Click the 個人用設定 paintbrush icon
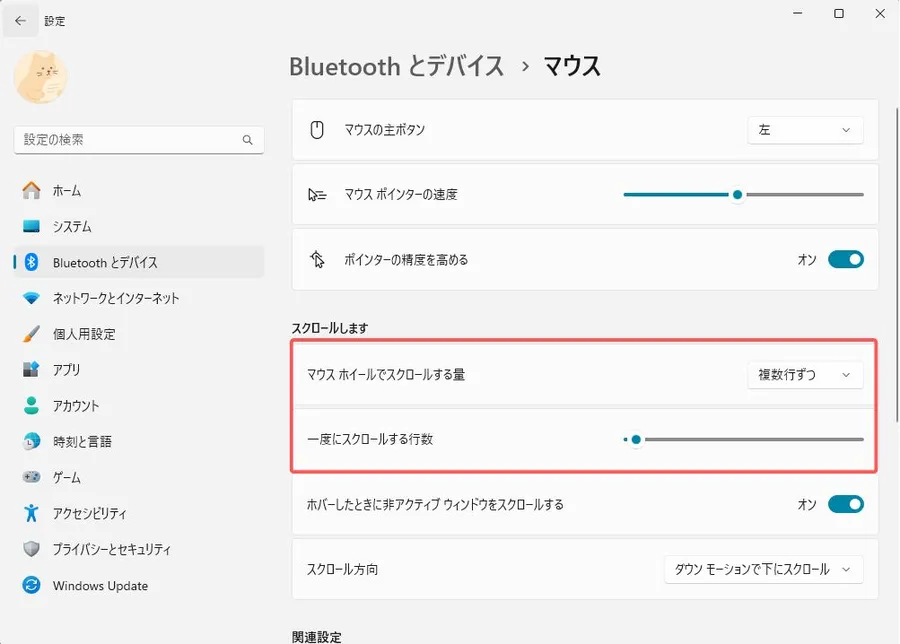This screenshot has width=900, height=644. (x=32, y=334)
